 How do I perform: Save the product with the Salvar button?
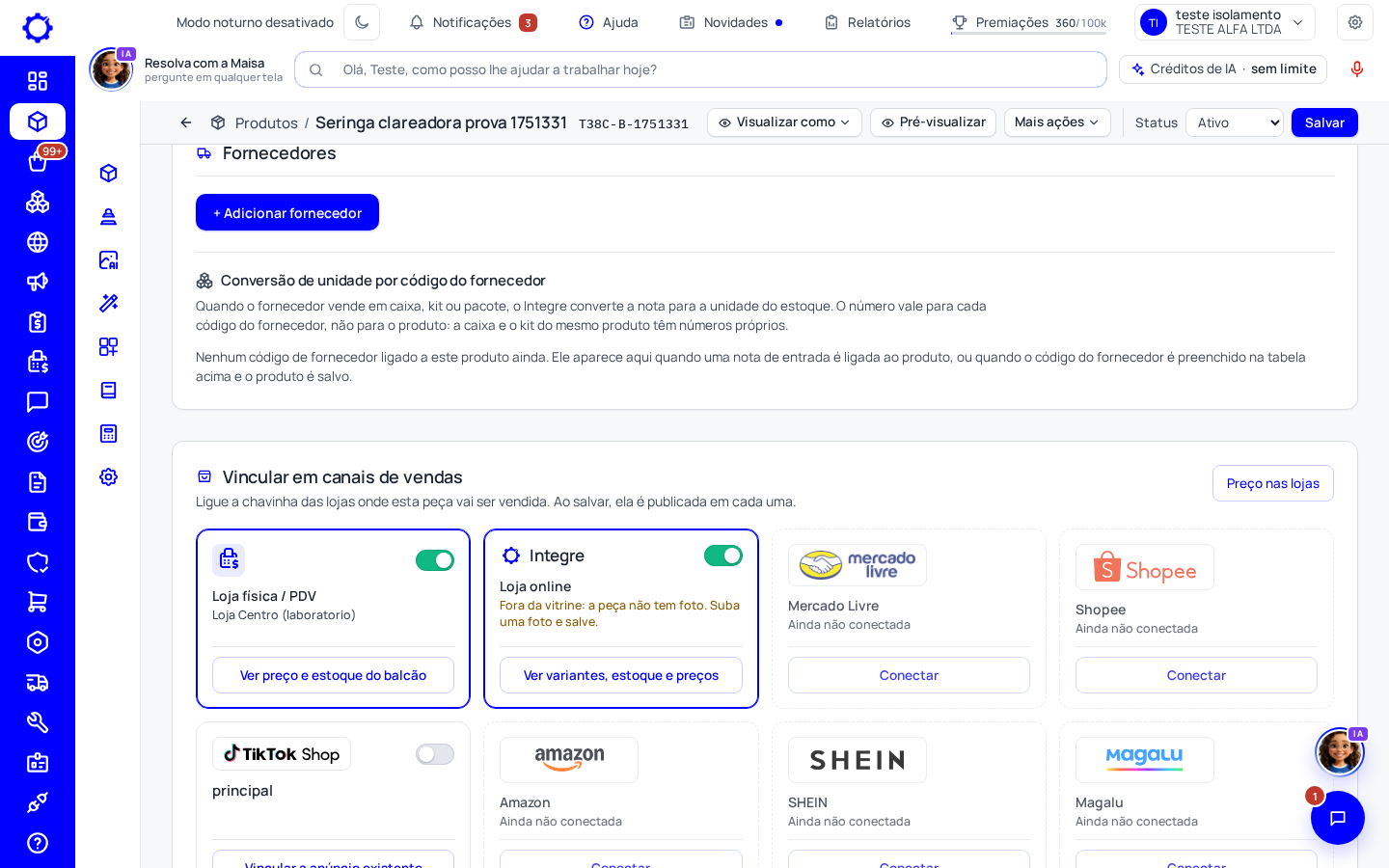click(1324, 122)
